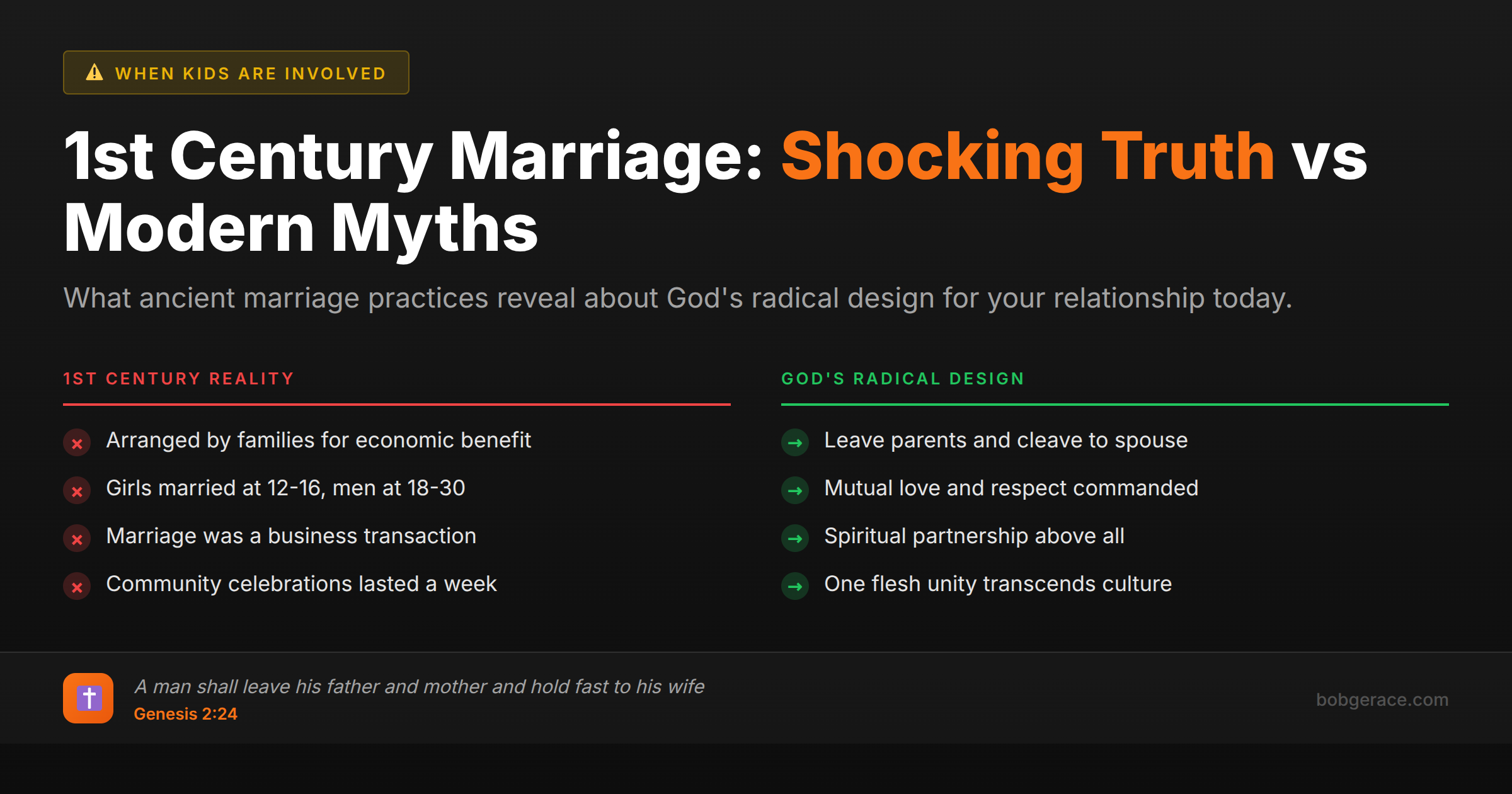This screenshot has width=1512, height=794.
Task: Select the green arrow beside 'Leave parents and cleave'
Action: (794, 443)
